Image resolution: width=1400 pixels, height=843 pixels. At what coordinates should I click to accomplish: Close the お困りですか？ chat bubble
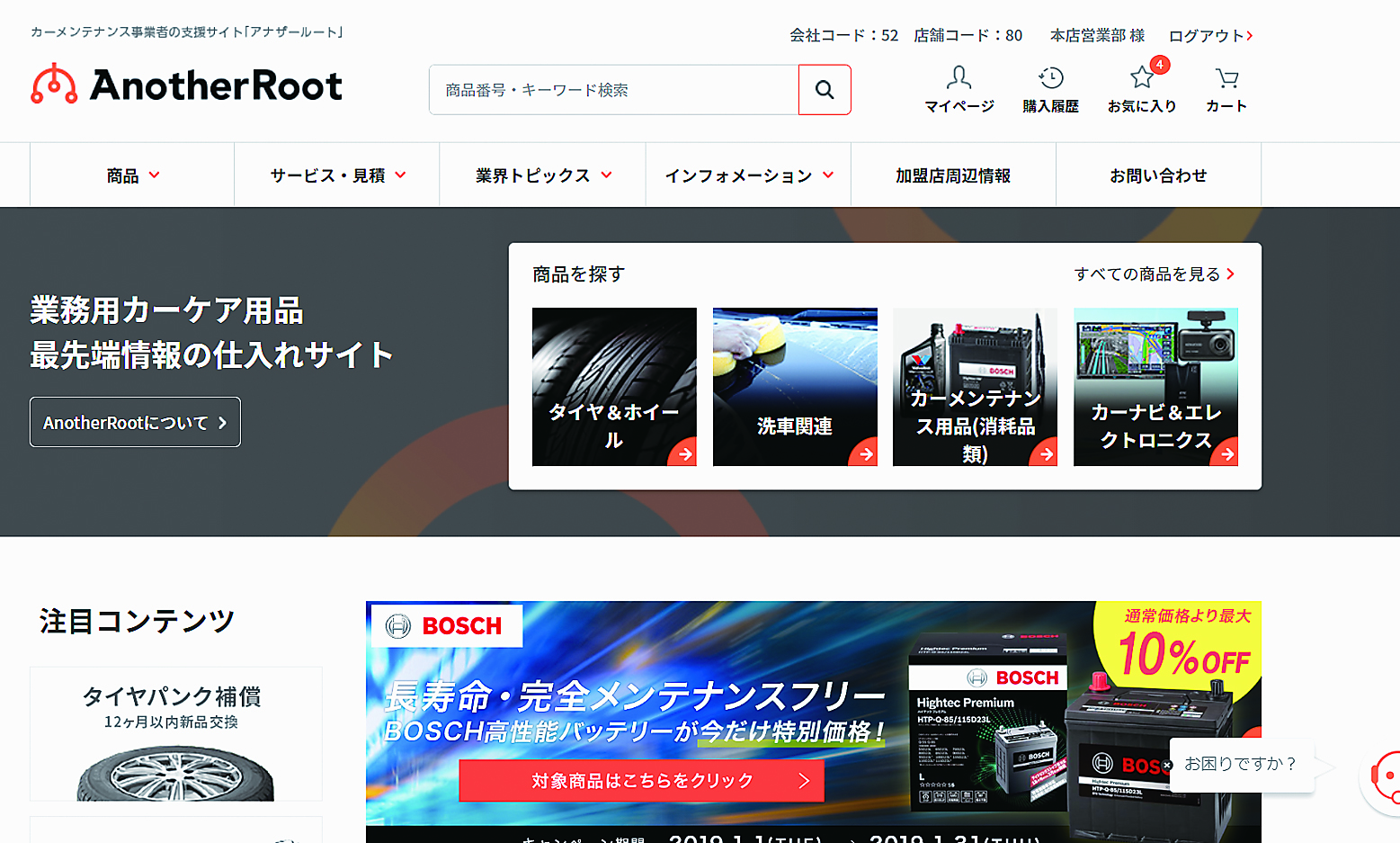pyautogui.click(x=1167, y=765)
